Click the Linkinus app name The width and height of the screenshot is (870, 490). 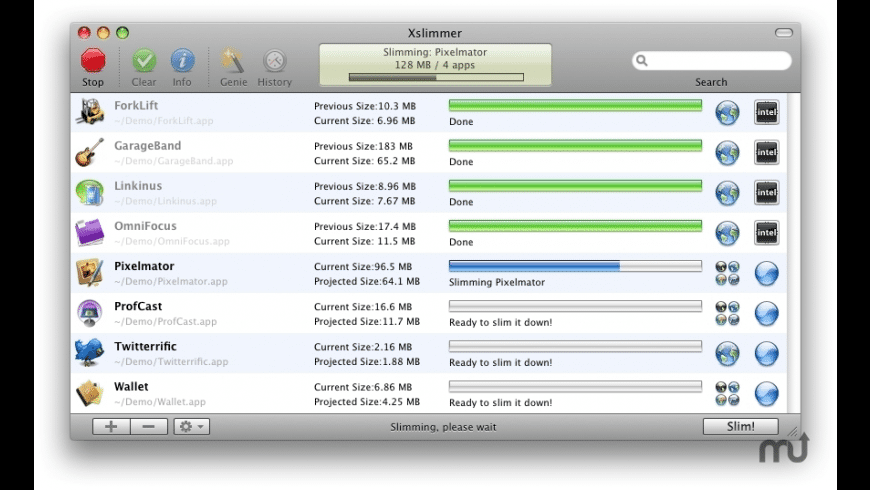pos(138,185)
